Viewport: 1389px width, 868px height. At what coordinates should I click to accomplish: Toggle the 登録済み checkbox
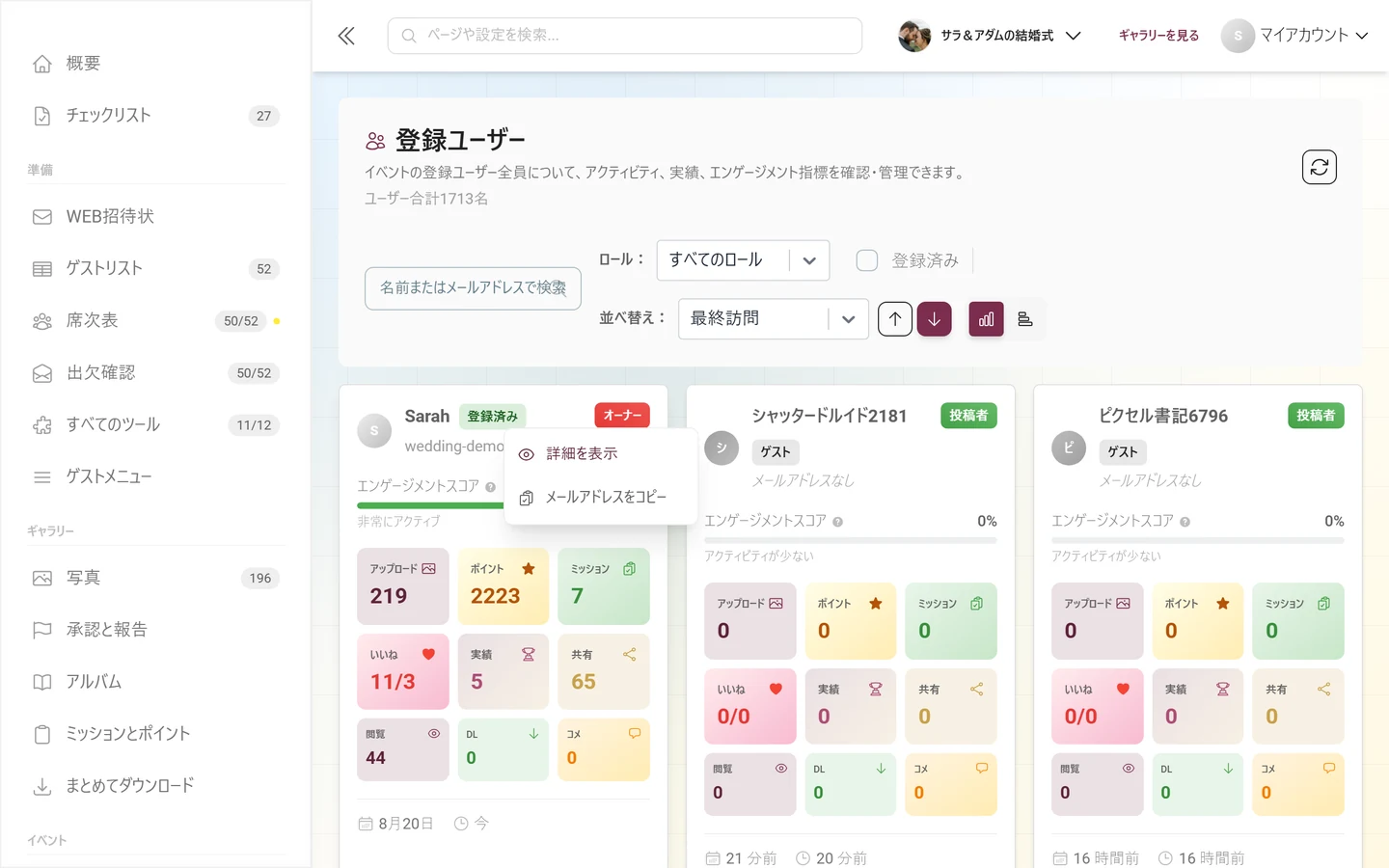(867, 260)
